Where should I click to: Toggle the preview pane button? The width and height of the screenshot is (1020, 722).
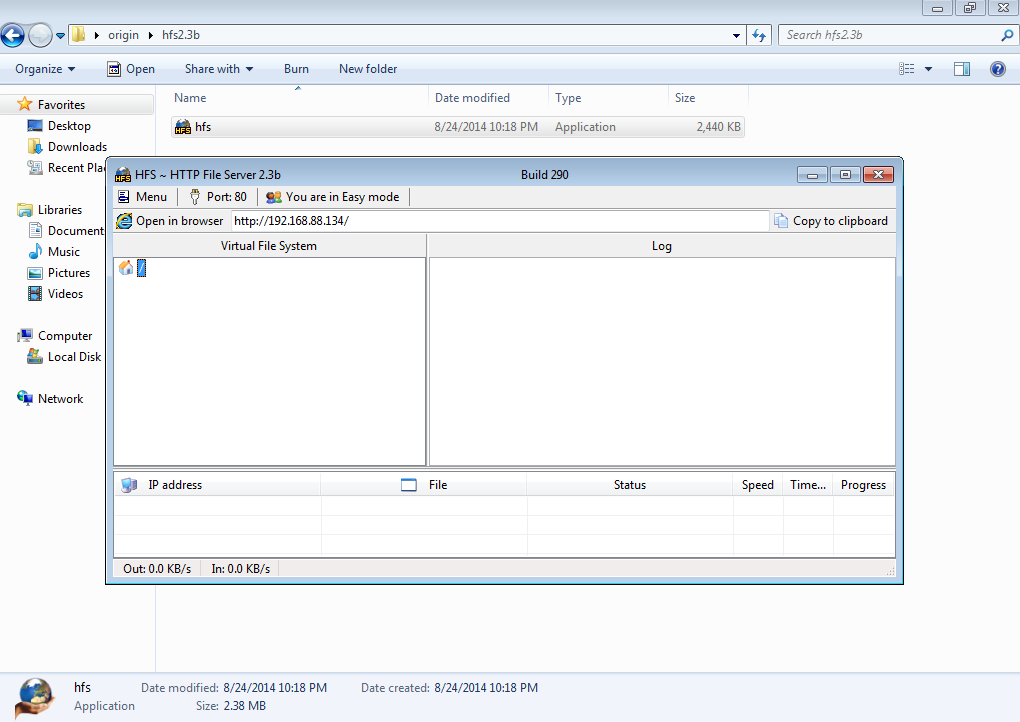[962, 69]
